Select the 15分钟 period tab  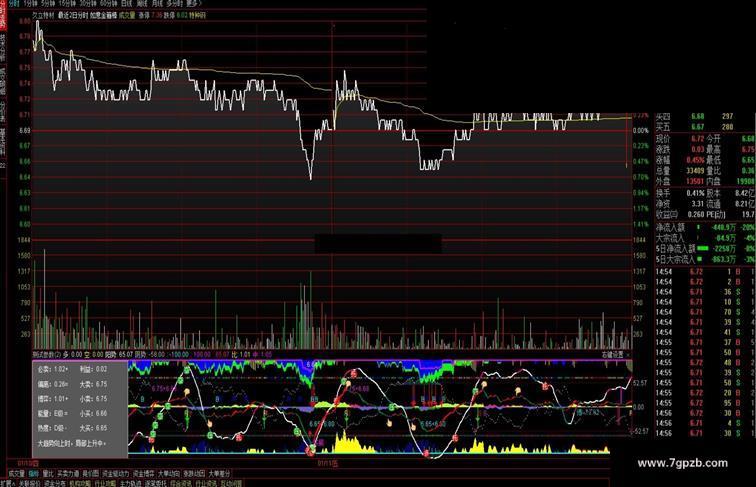tap(68, 3)
